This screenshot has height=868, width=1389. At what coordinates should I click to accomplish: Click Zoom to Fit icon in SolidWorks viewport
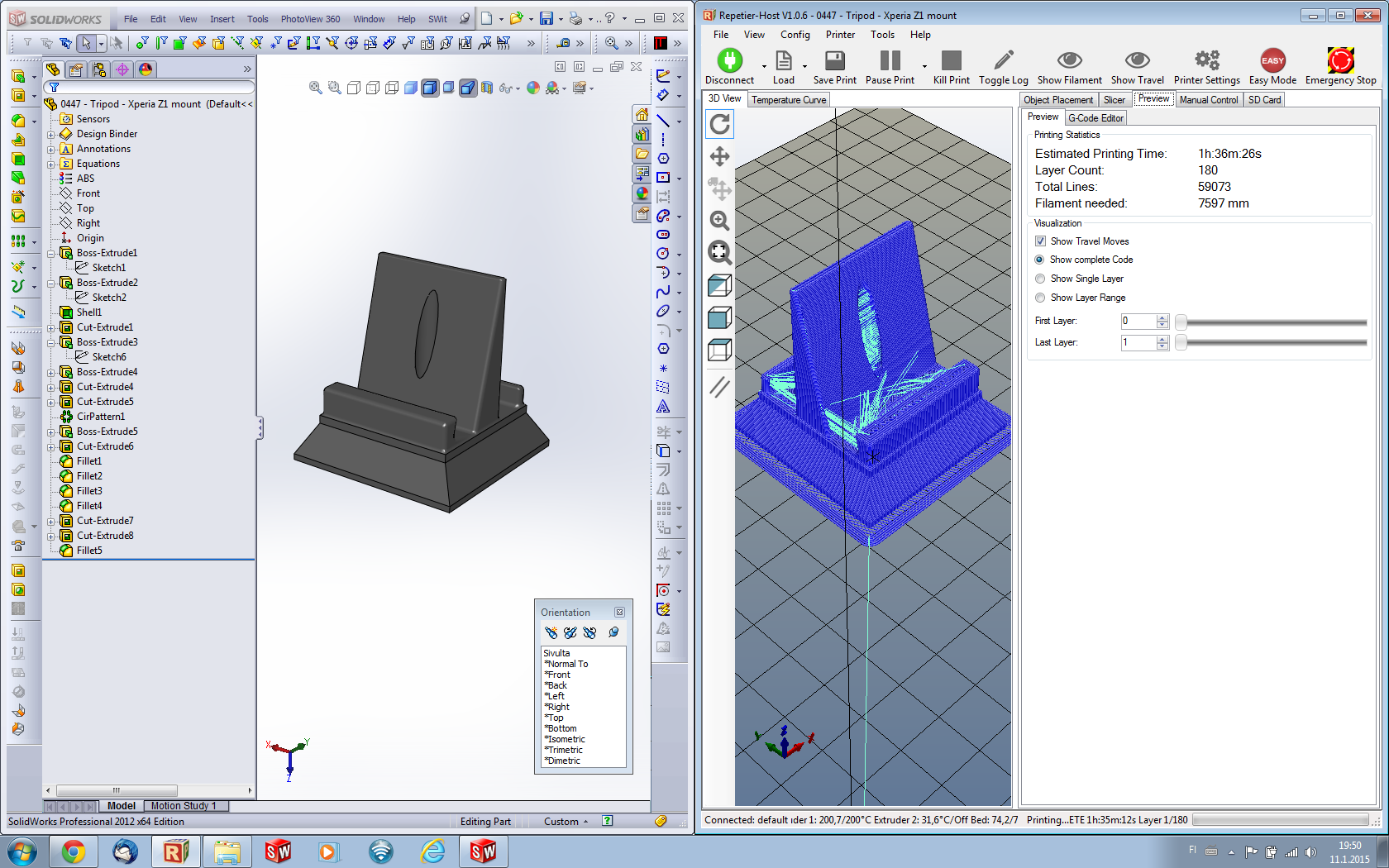click(x=315, y=88)
